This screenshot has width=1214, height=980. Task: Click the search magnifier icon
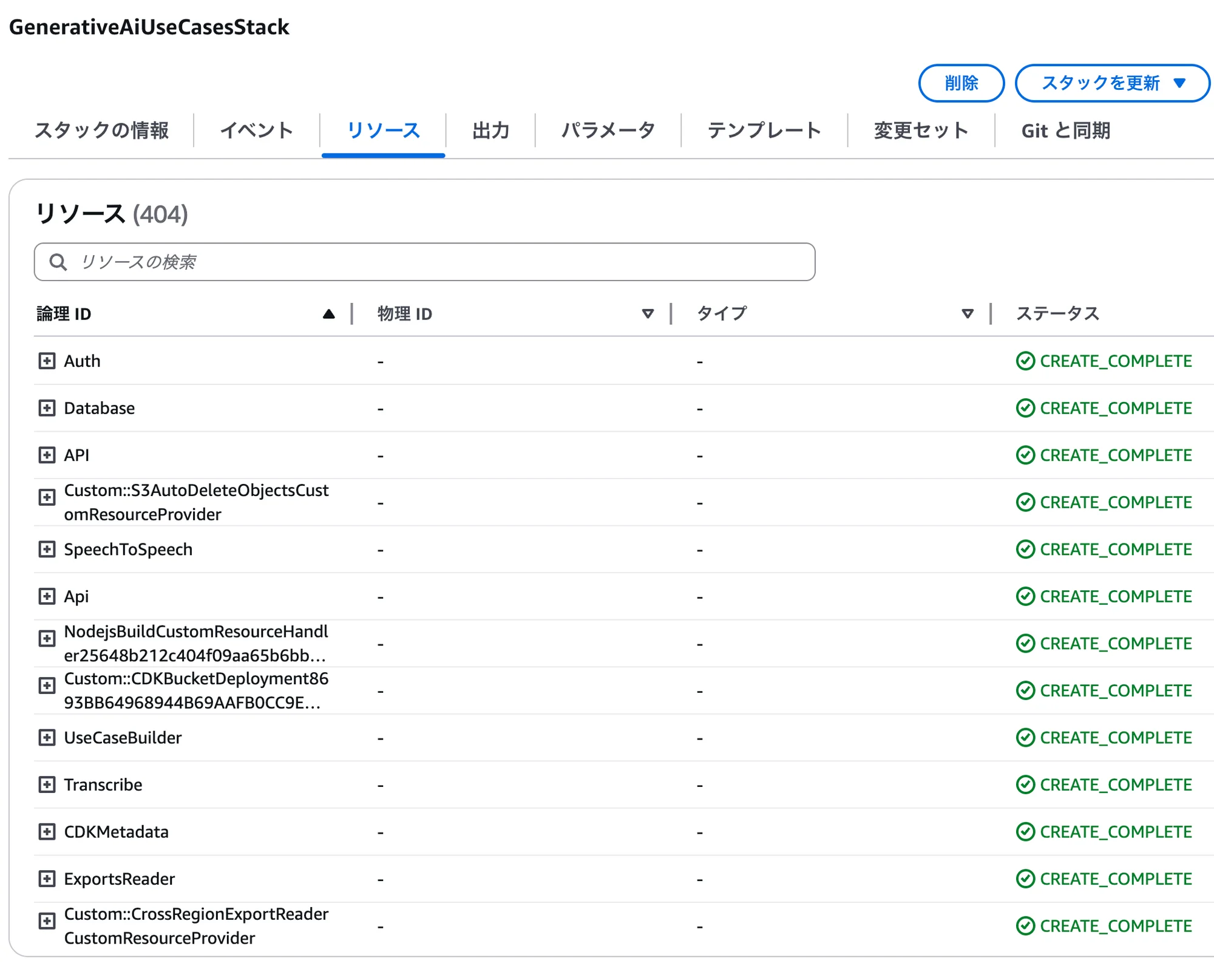point(58,262)
